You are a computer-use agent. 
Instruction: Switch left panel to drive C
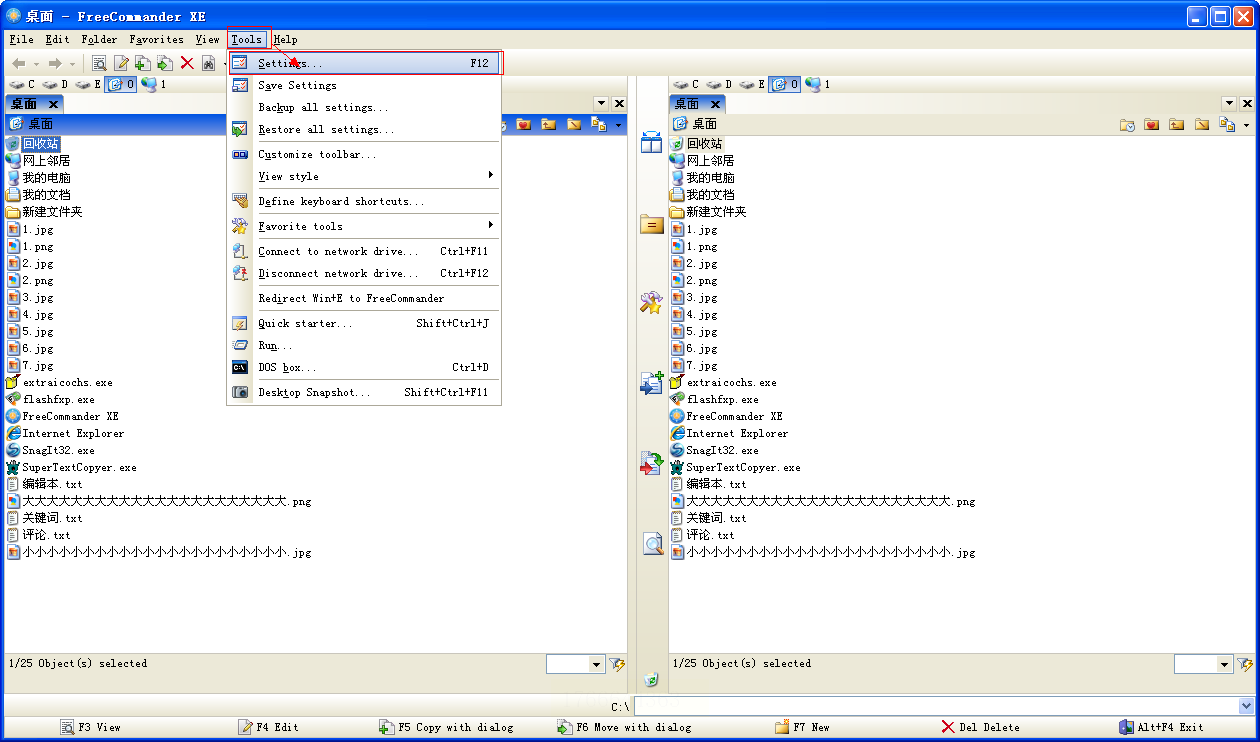[23, 85]
